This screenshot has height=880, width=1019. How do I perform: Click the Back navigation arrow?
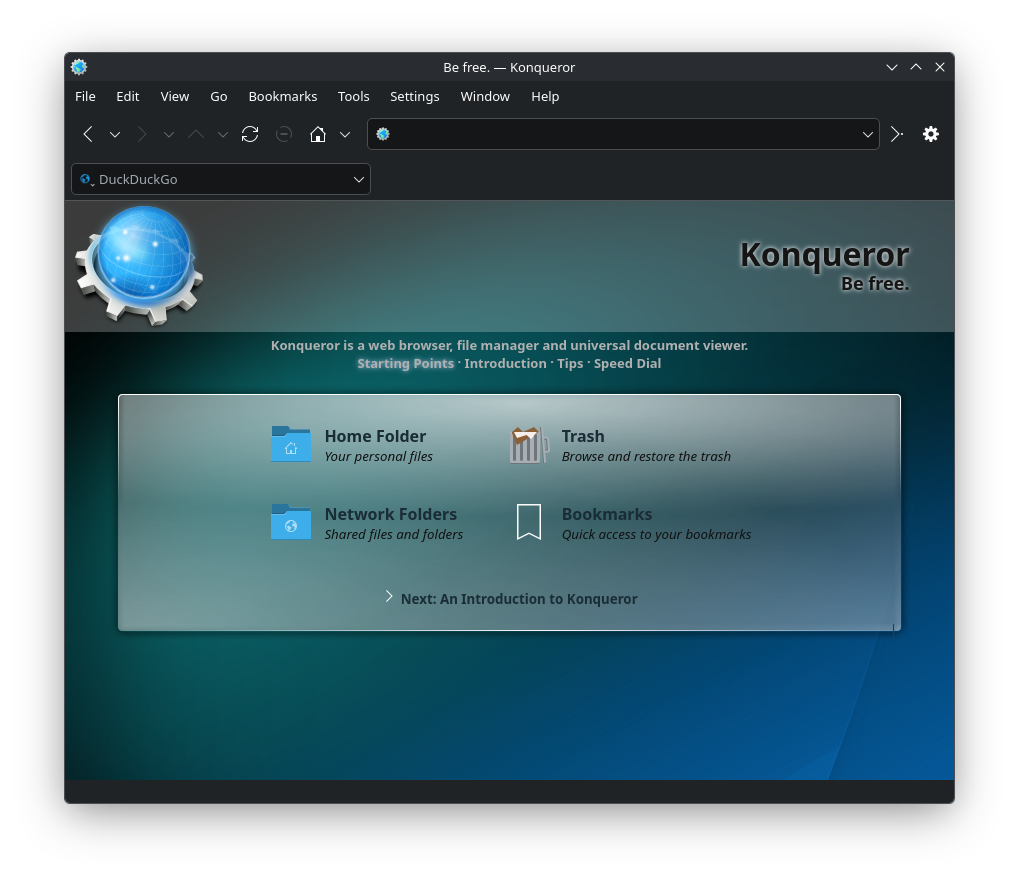pos(88,135)
